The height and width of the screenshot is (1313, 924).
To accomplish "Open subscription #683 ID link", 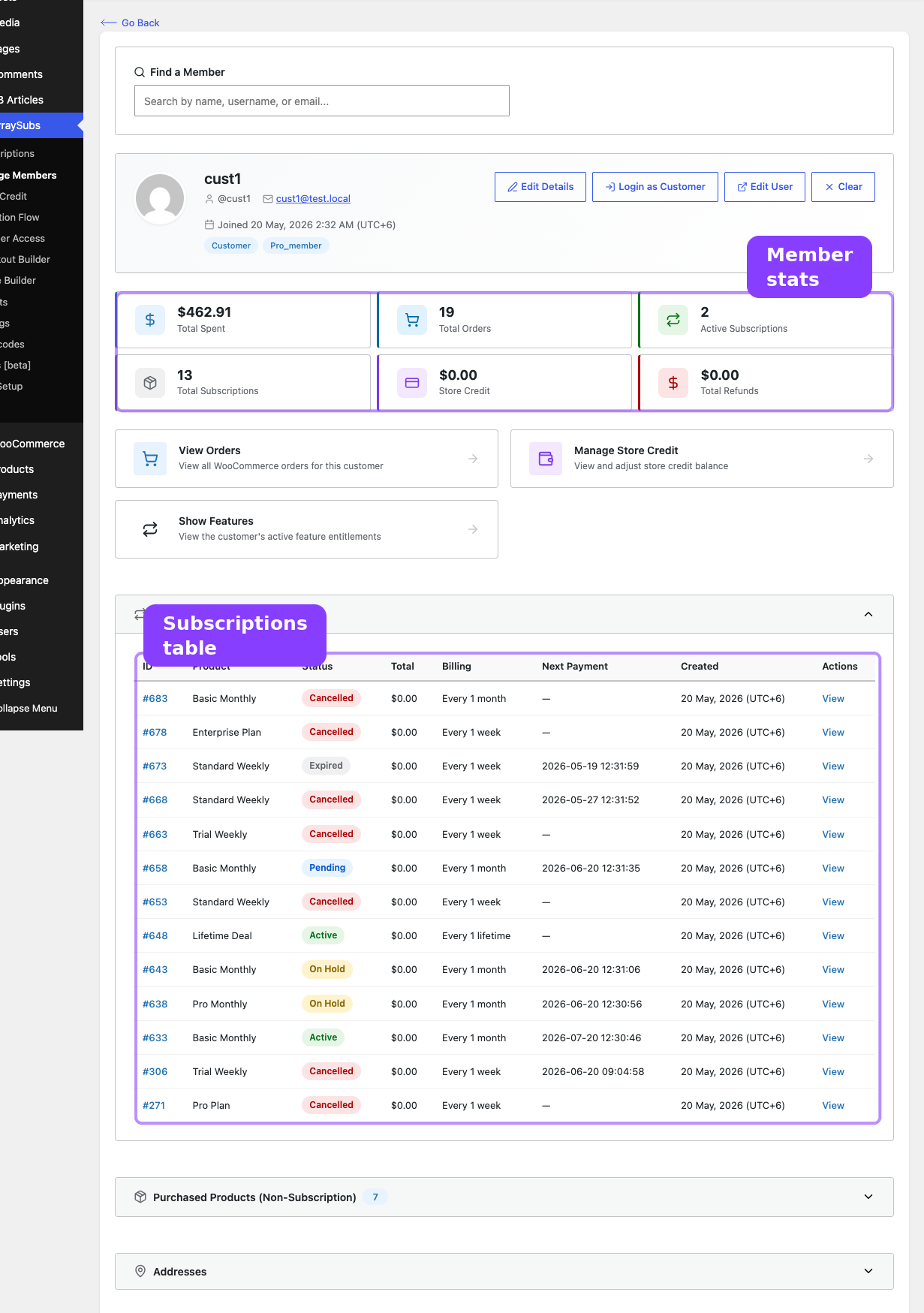I will [x=155, y=698].
